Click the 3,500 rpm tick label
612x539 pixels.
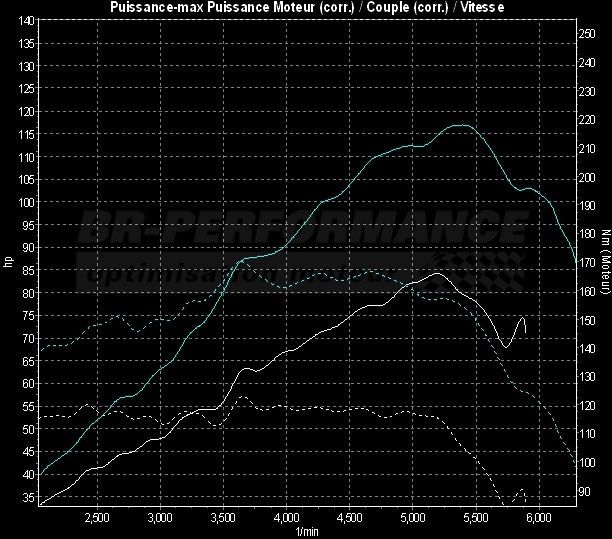click(224, 518)
